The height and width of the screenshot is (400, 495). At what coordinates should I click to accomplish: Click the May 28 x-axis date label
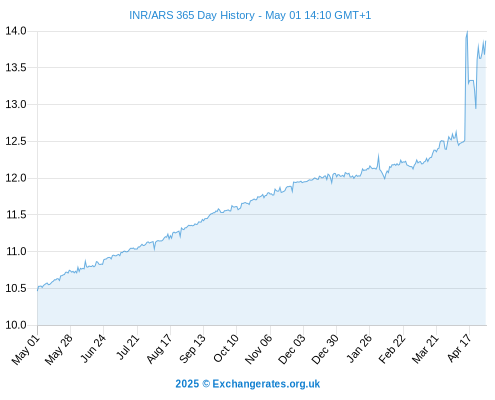pyautogui.click(x=58, y=350)
